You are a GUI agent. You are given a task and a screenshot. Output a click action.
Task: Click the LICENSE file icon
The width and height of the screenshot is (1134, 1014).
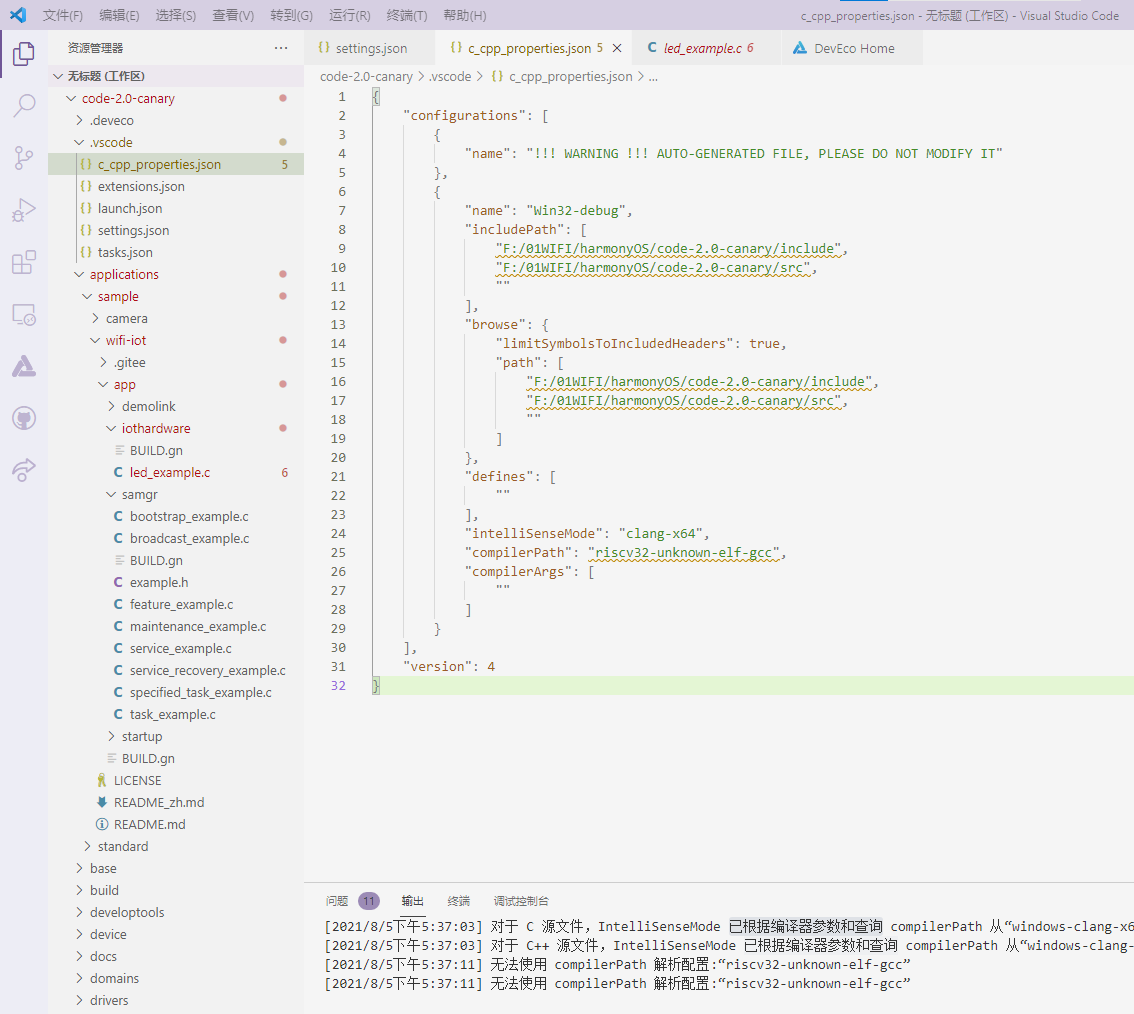click(x=102, y=780)
